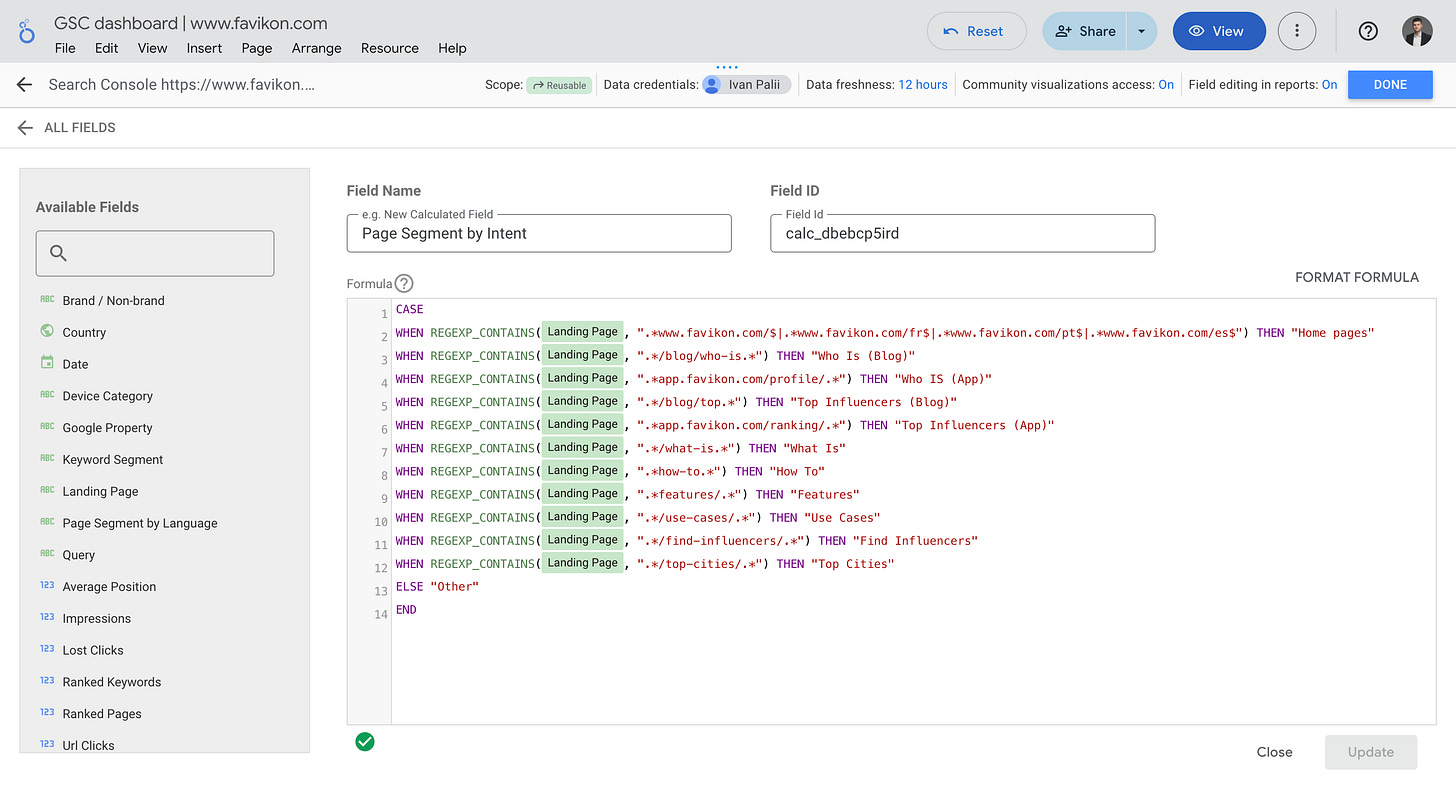Expand the Share button dropdown arrow

[1141, 31]
